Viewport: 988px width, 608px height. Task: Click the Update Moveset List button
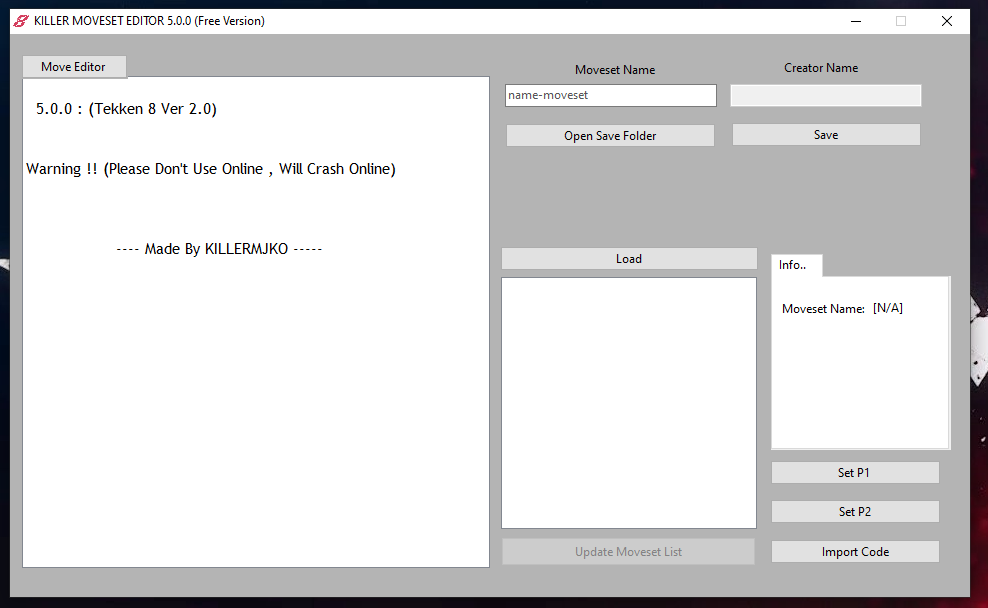(x=628, y=552)
